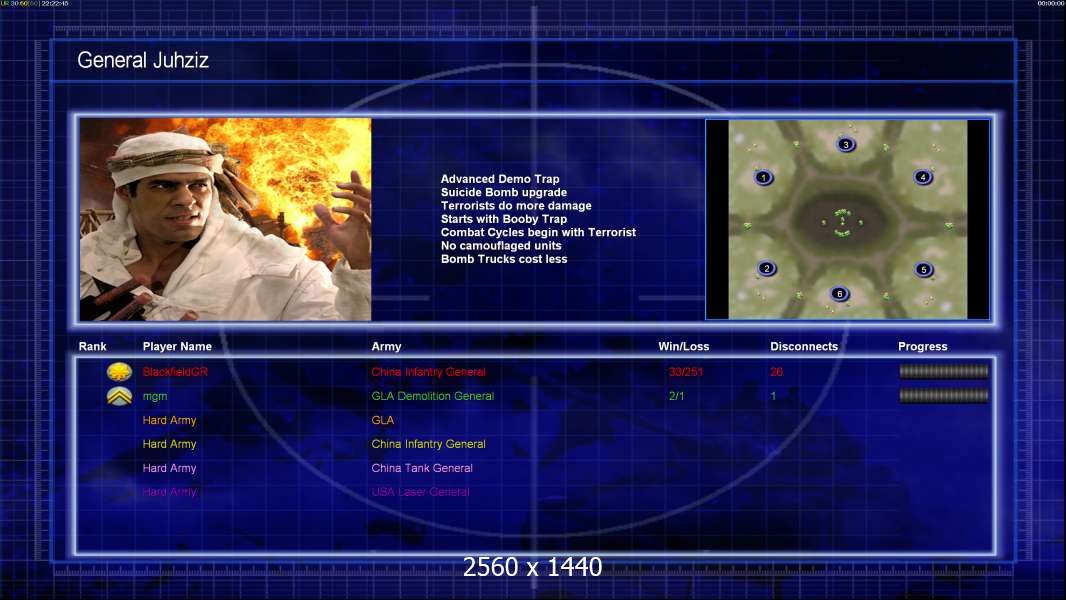Pick start position 6 on the minimap

[839, 294]
